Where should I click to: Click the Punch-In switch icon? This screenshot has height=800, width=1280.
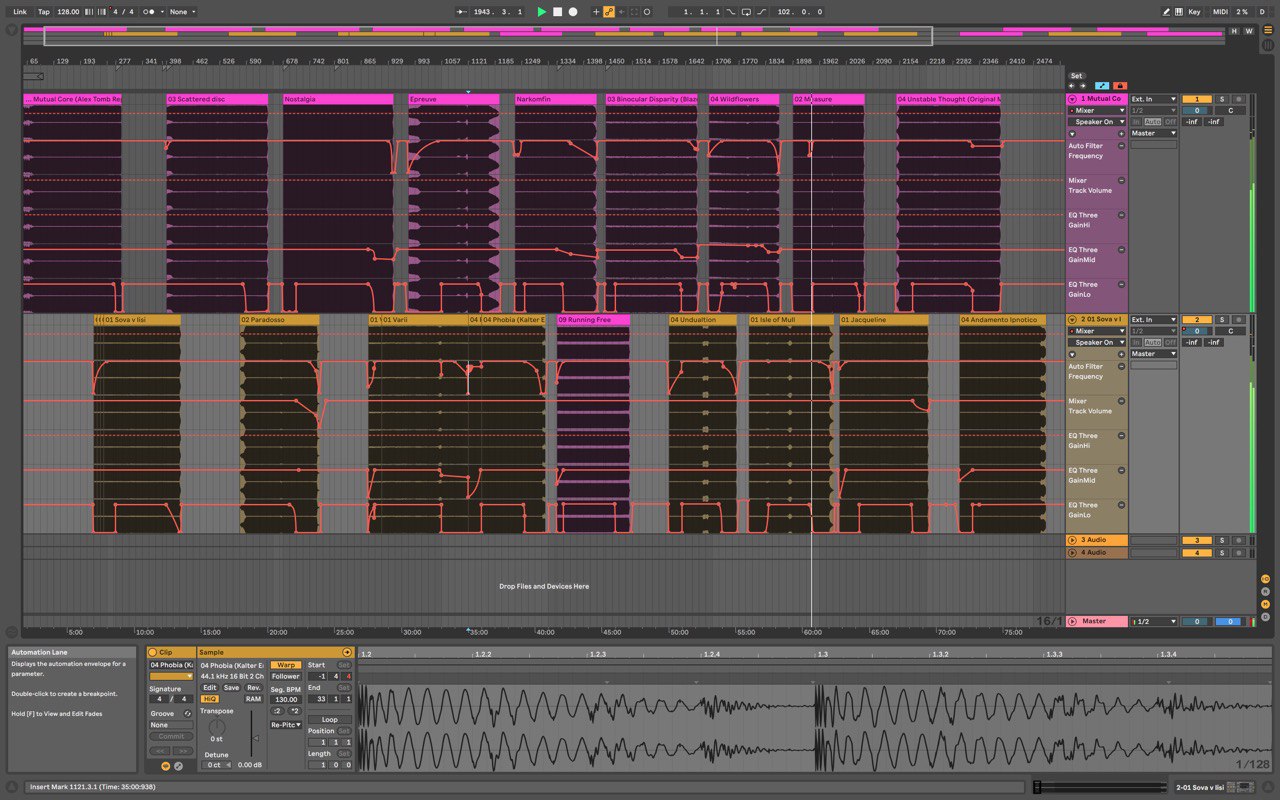click(730, 12)
